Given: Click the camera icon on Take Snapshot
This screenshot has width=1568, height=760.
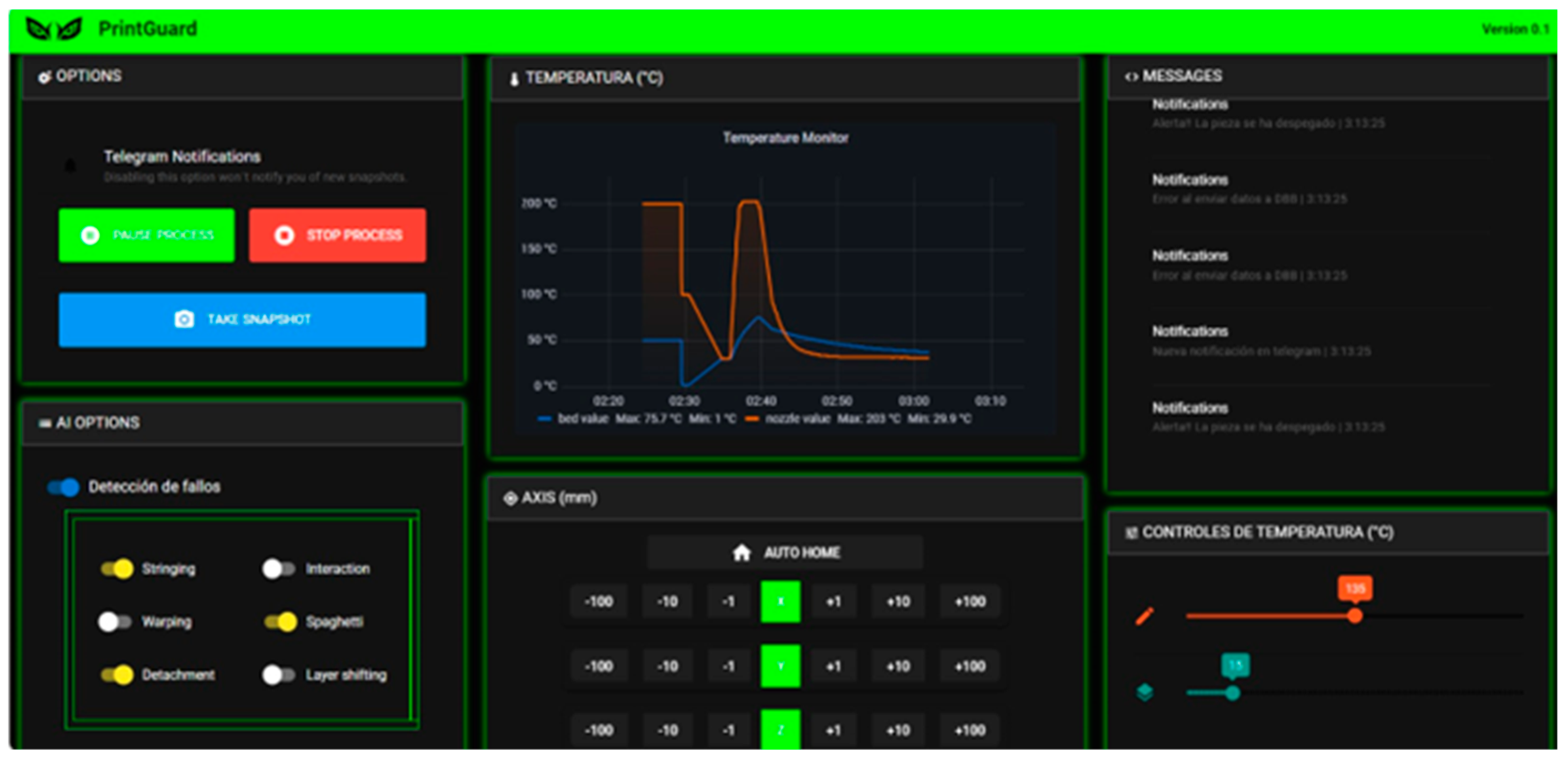Looking at the screenshot, I should pyautogui.click(x=184, y=319).
